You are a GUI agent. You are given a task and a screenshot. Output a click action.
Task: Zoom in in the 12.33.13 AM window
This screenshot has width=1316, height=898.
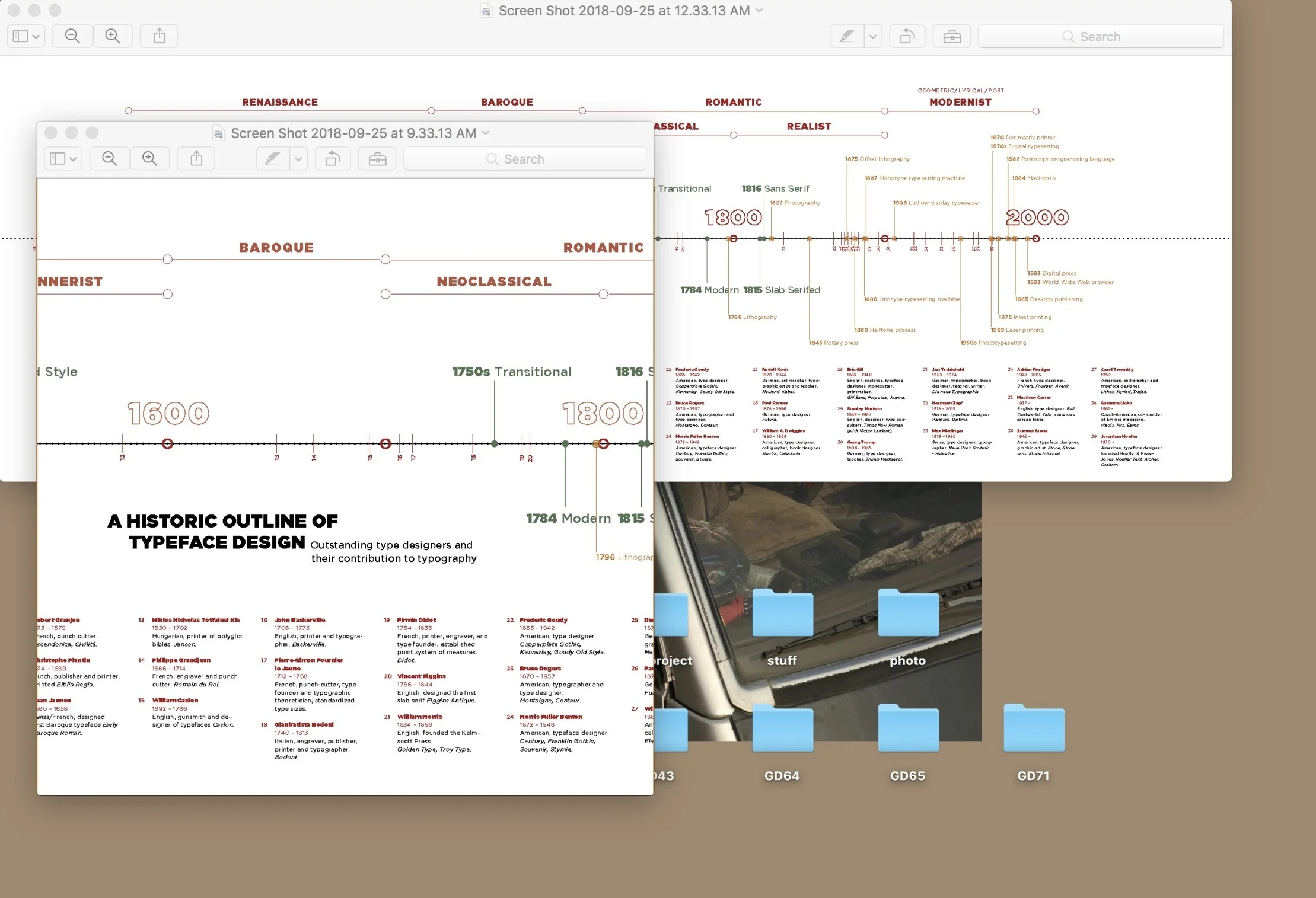113,36
